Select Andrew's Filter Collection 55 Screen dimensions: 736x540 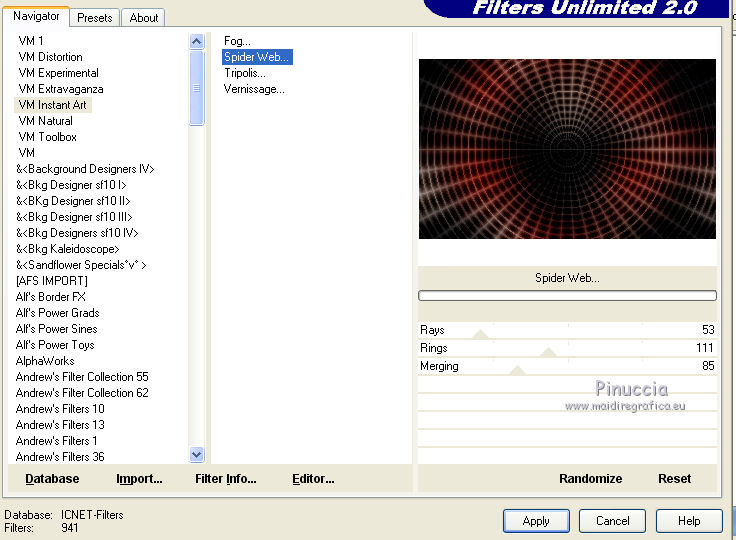point(82,377)
